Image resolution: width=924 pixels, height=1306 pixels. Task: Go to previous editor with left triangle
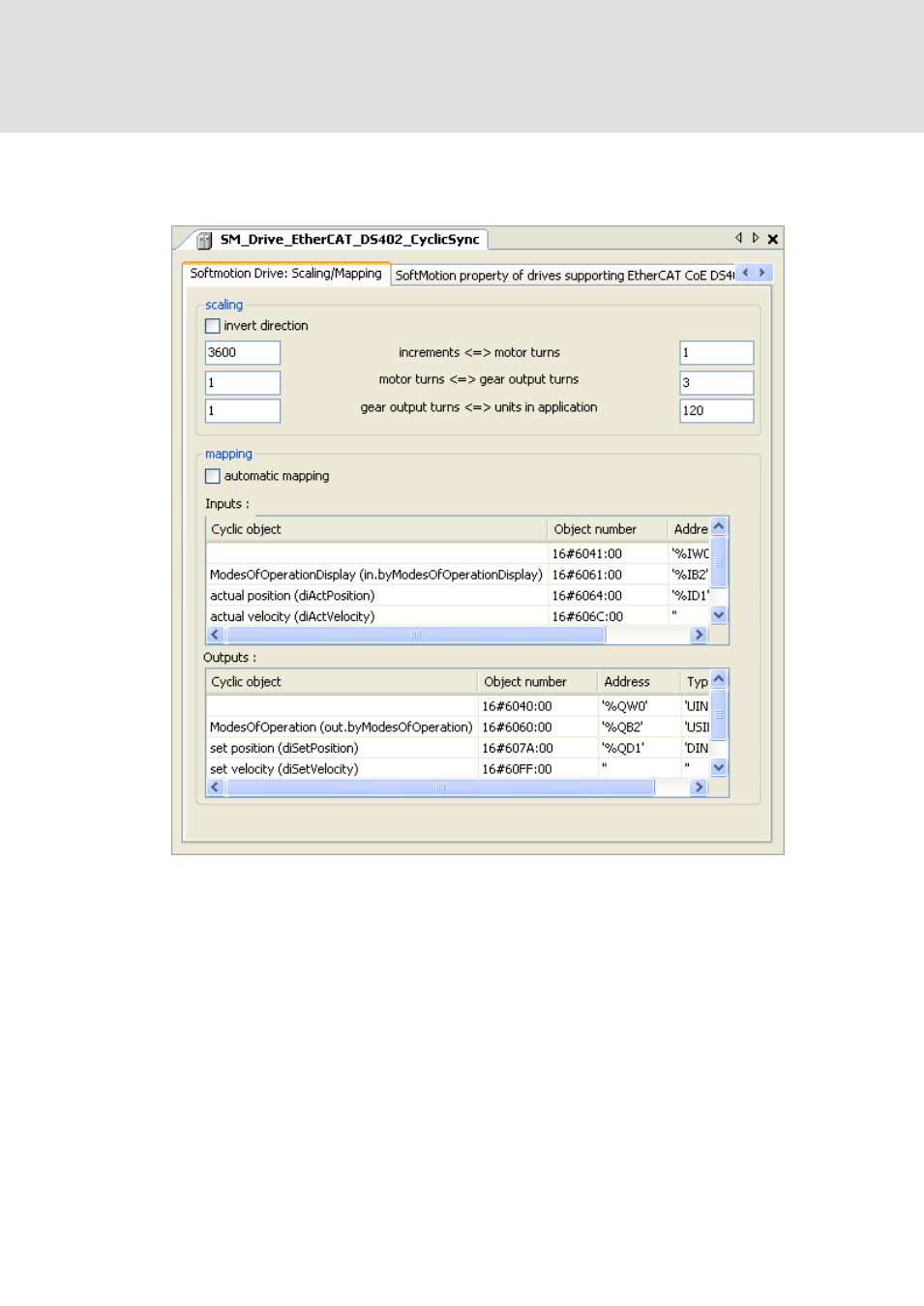tap(738, 238)
